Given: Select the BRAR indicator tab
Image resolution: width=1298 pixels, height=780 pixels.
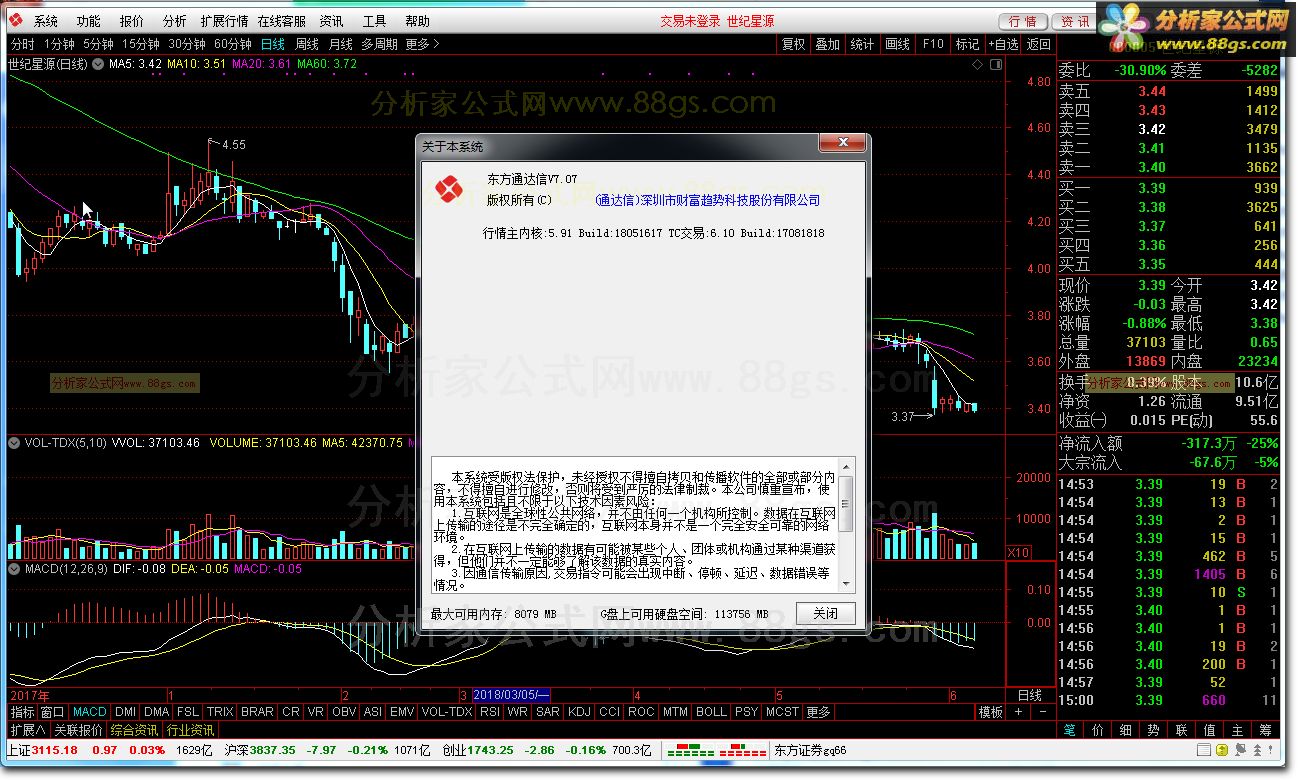Looking at the screenshot, I should pyautogui.click(x=257, y=712).
